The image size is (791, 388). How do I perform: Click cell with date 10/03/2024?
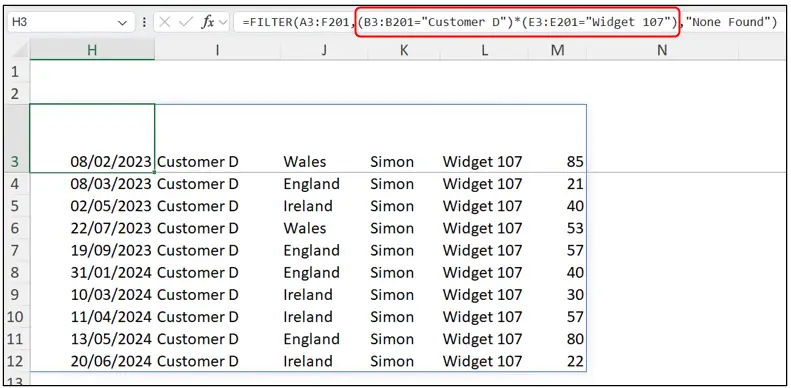92,295
